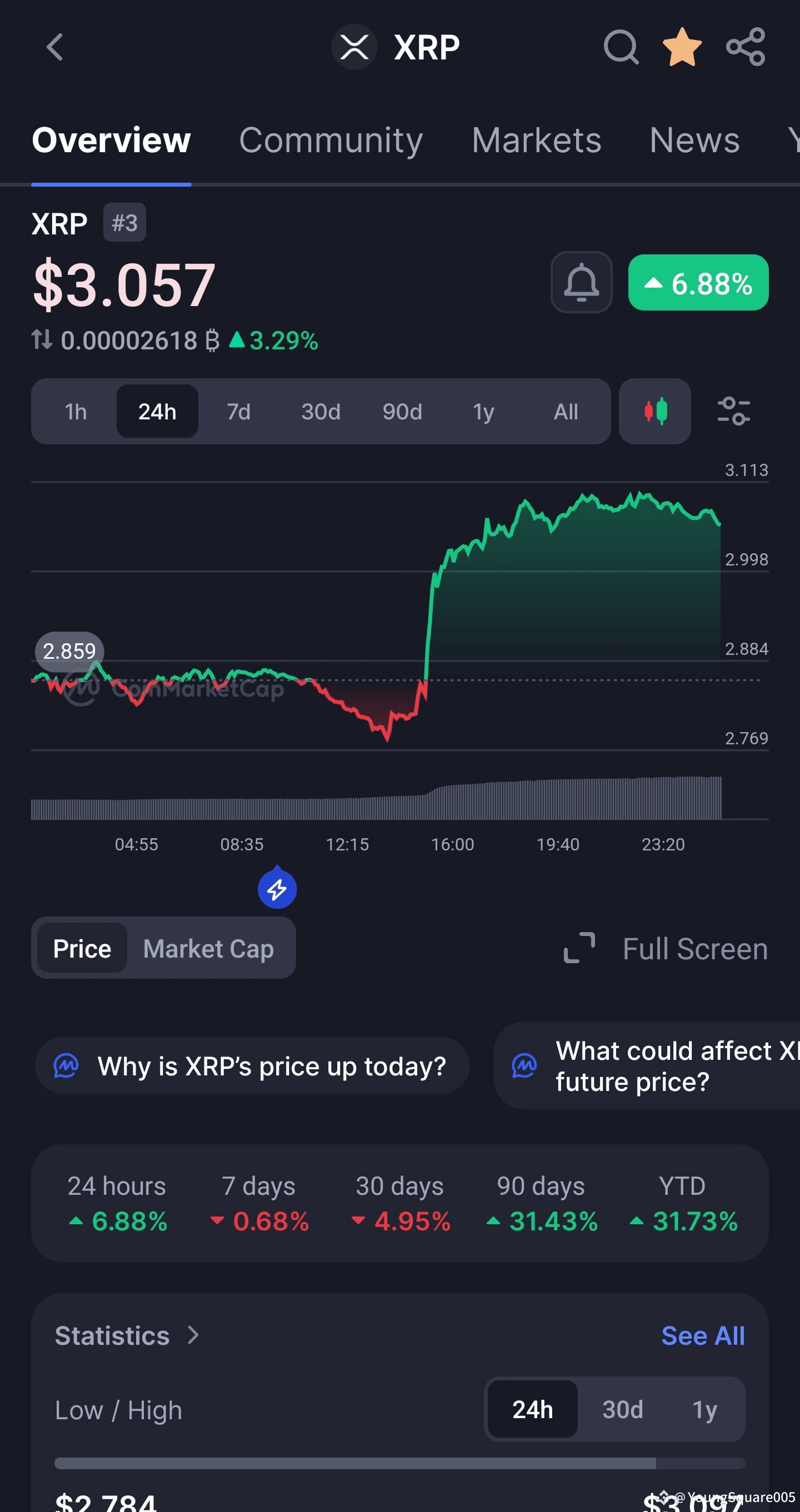Toggle the favorite star icon

point(682,47)
